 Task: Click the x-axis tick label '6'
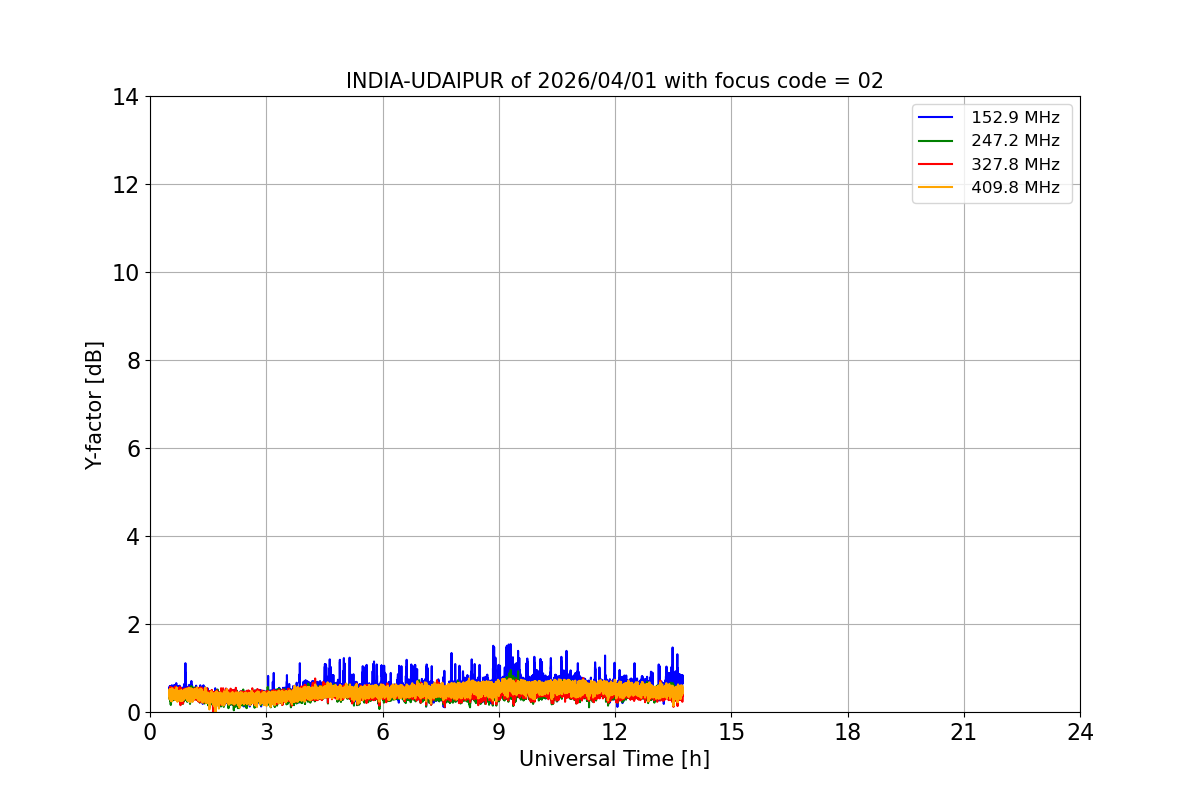[x=382, y=732]
